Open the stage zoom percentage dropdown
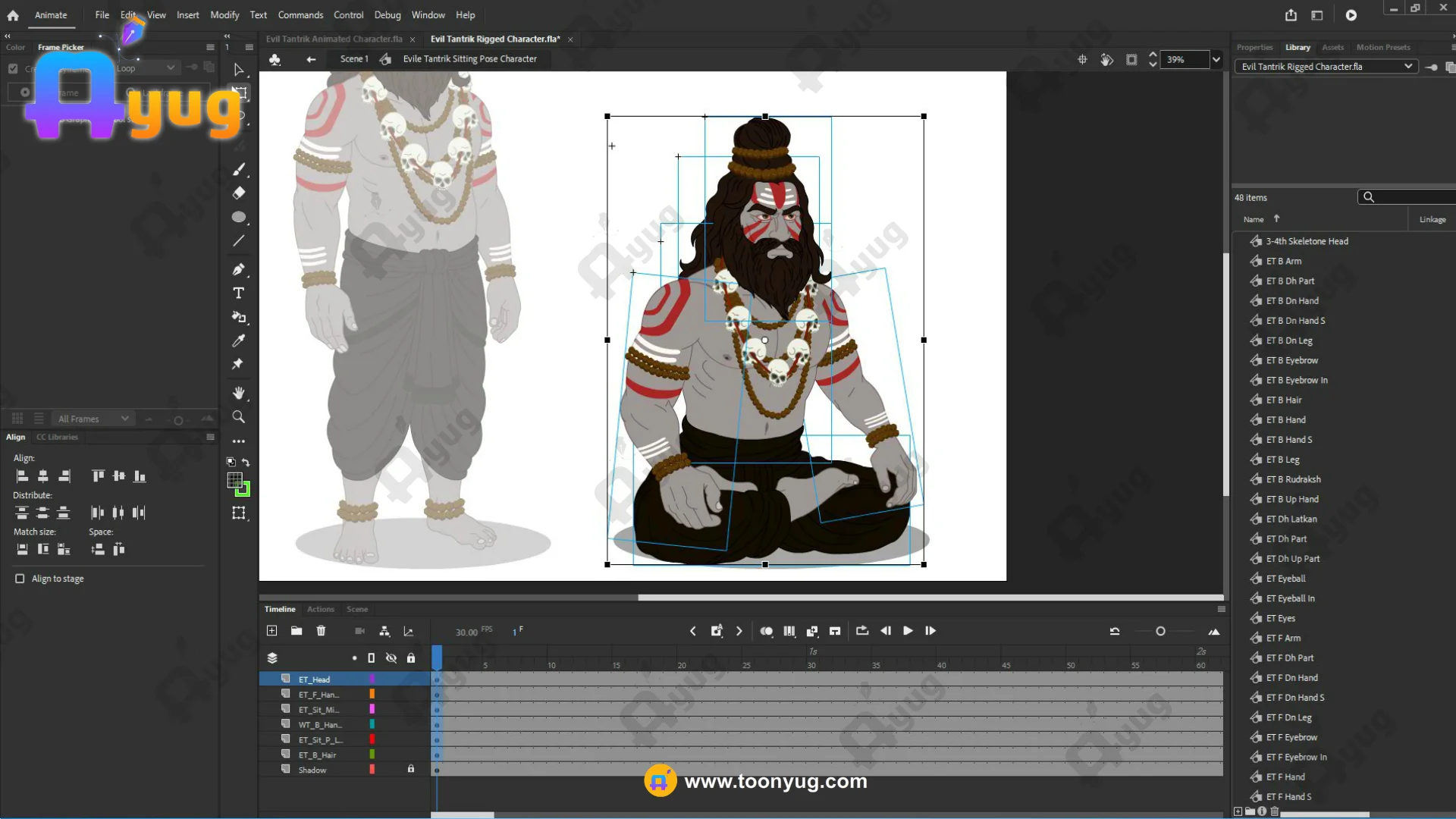The height and width of the screenshot is (819, 1456). pyautogui.click(x=1216, y=59)
